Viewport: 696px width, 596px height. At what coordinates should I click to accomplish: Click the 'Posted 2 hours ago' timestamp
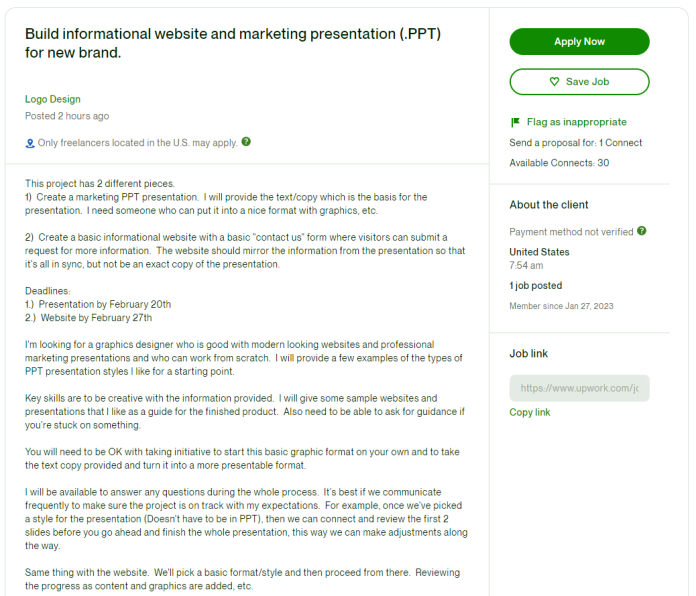tap(67, 116)
